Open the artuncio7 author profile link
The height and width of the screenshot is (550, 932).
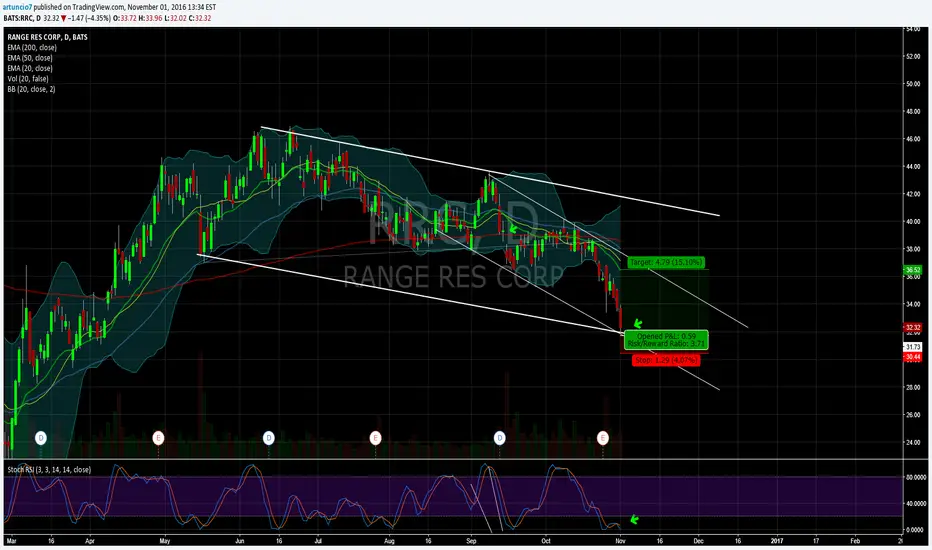tap(17, 7)
